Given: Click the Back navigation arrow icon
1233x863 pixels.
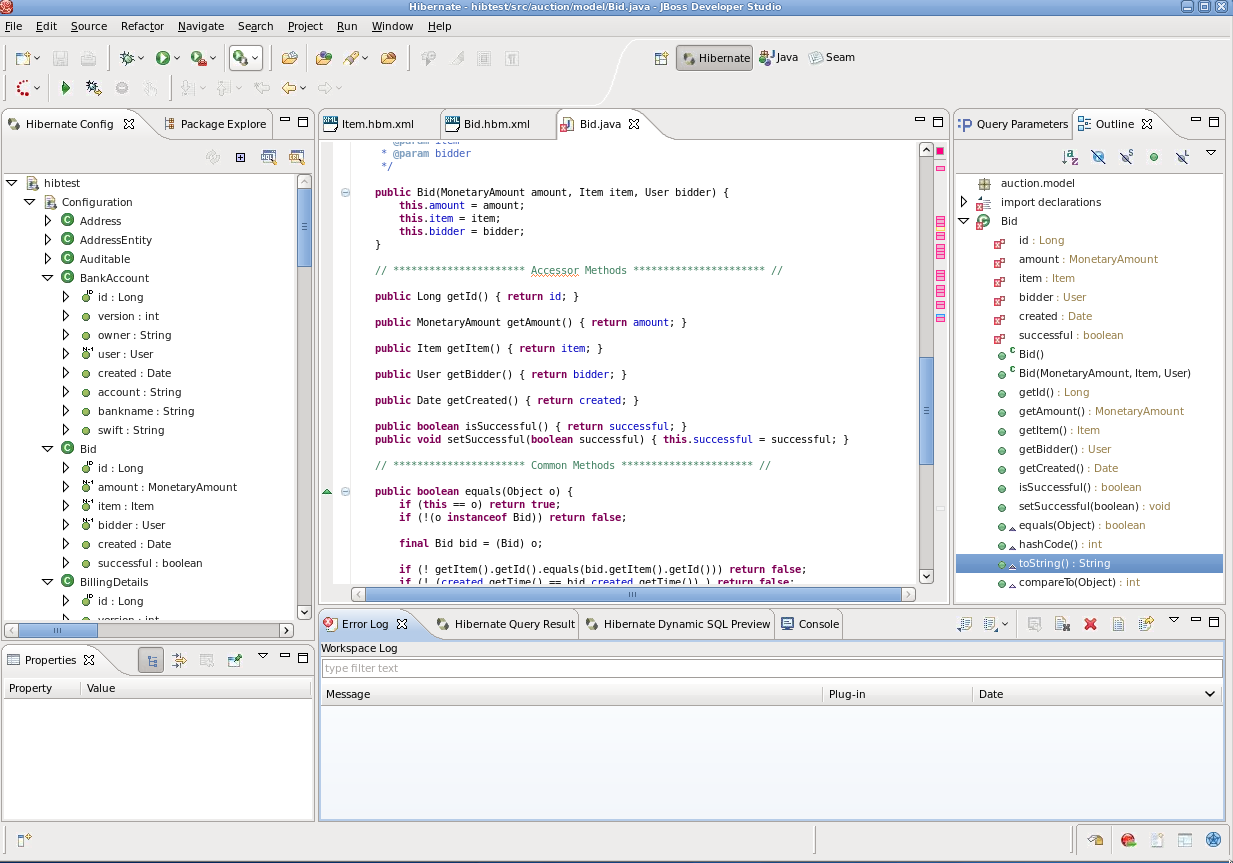Looking at the screenshot, I should (289, 88).
